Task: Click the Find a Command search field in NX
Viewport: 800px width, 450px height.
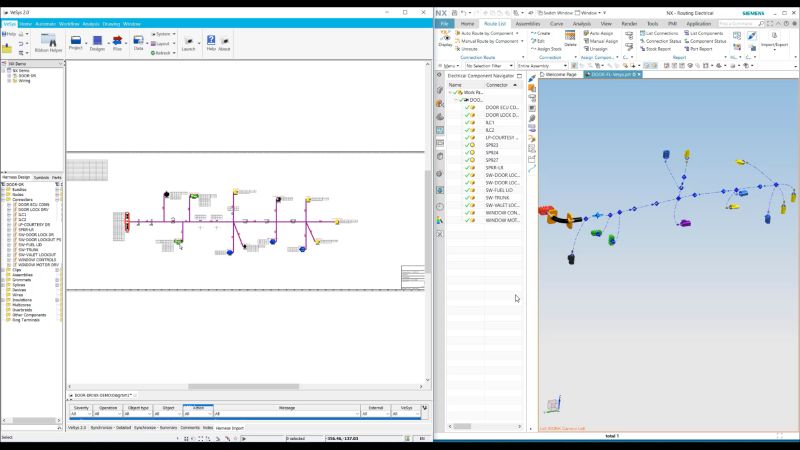Action: pyautogui.click(x=740, y=23)
